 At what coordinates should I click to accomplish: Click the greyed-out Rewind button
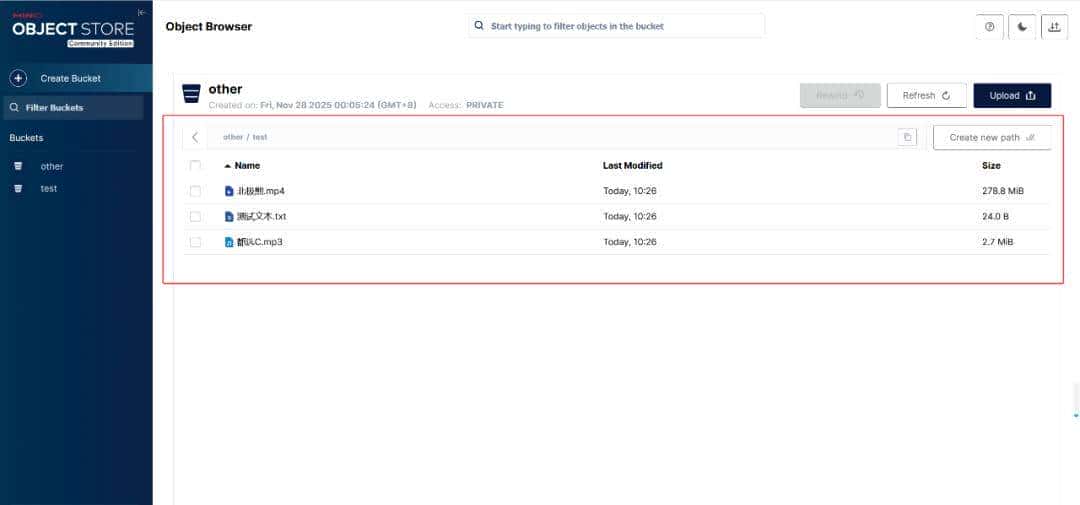tap(840, 96)
